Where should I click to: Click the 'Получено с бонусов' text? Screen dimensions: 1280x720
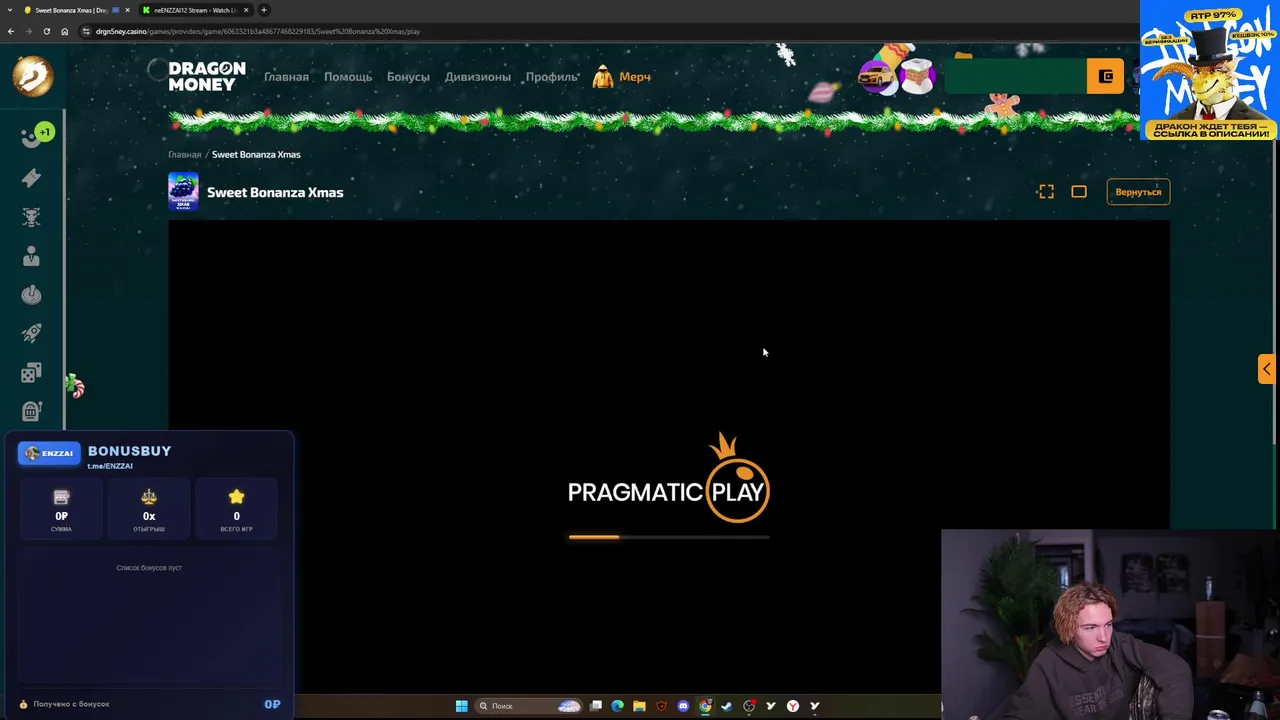[x=71, y=704]
